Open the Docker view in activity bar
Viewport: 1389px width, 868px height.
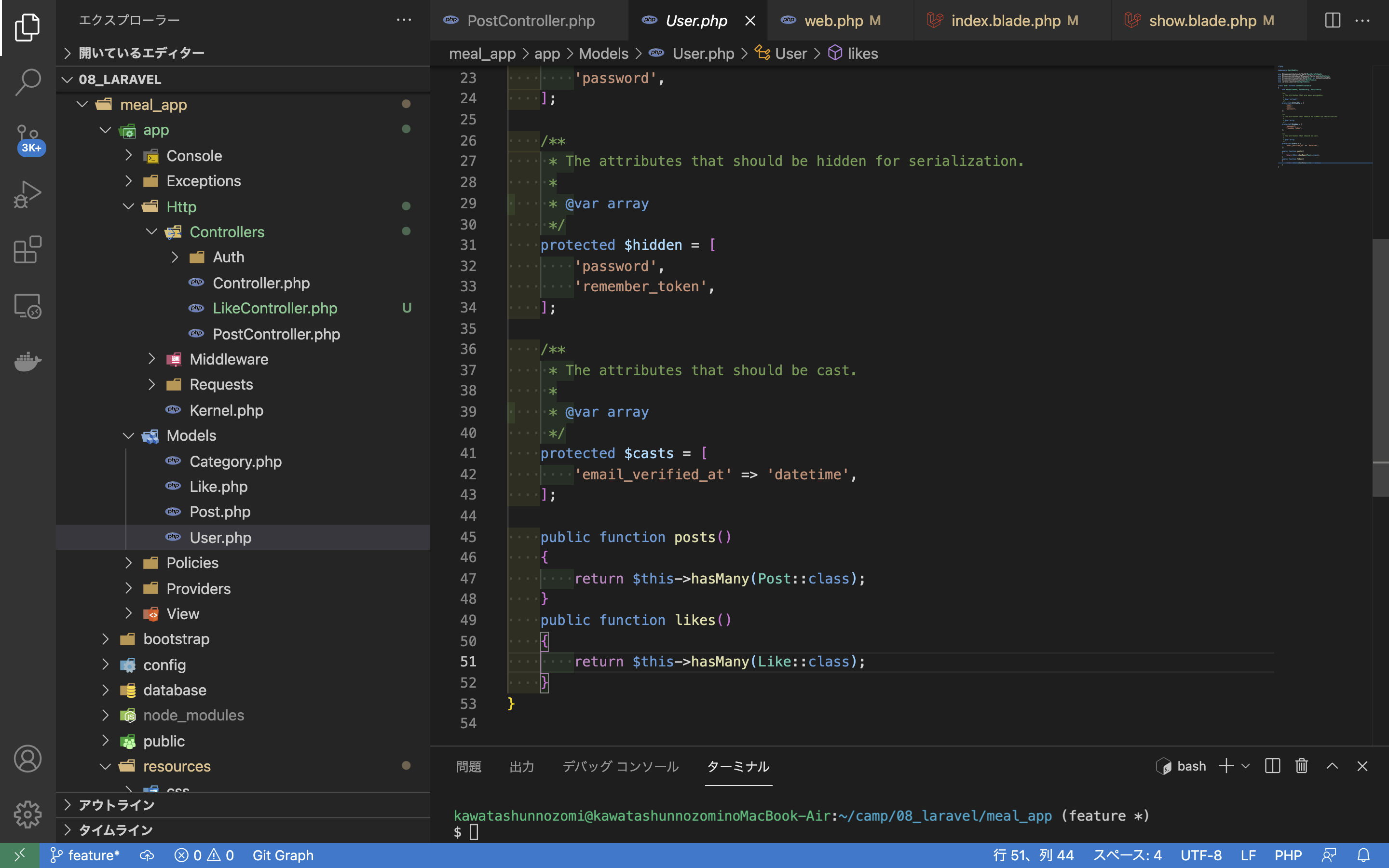pos(27,362)
